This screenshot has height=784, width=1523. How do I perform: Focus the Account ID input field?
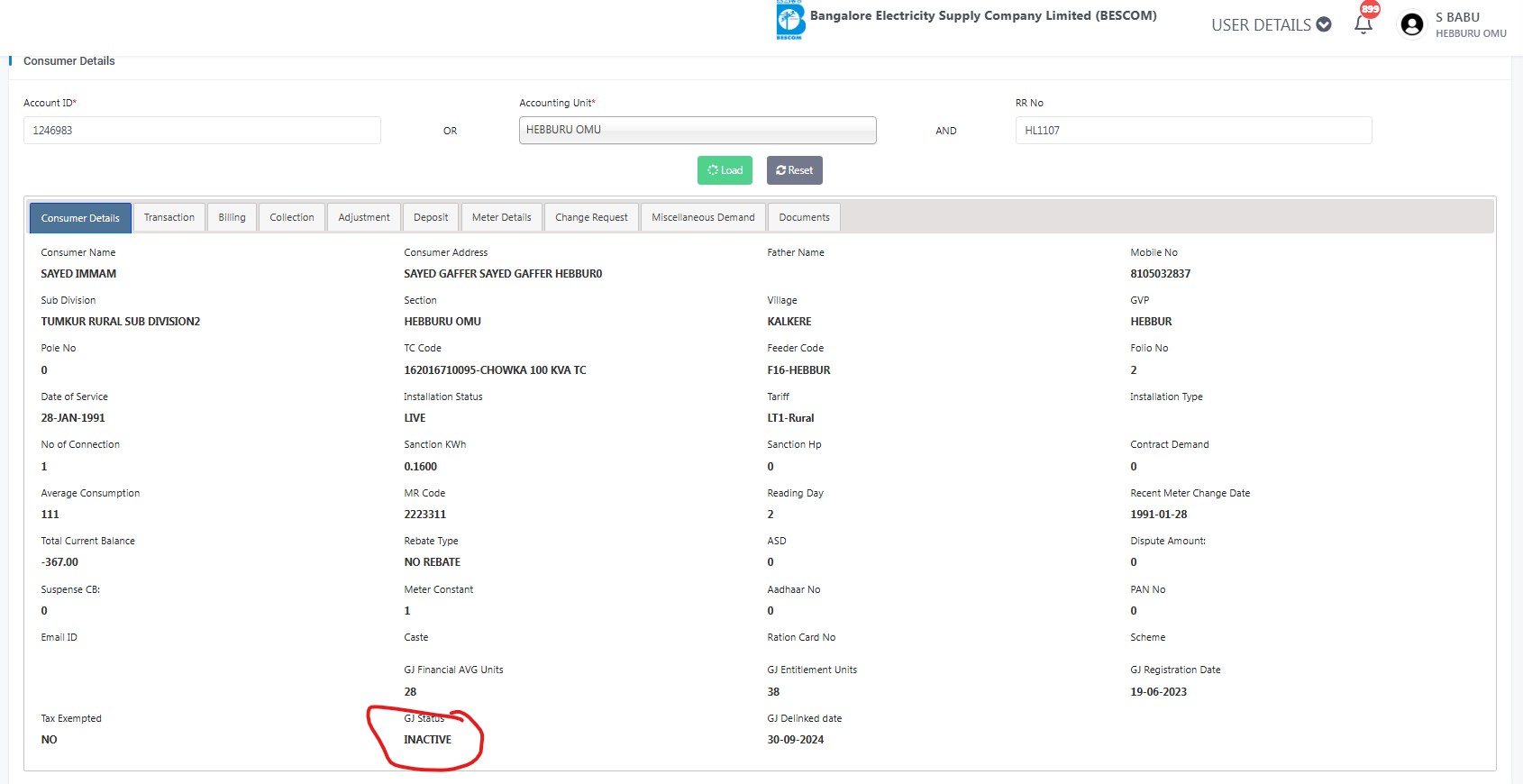coord(202,130)
